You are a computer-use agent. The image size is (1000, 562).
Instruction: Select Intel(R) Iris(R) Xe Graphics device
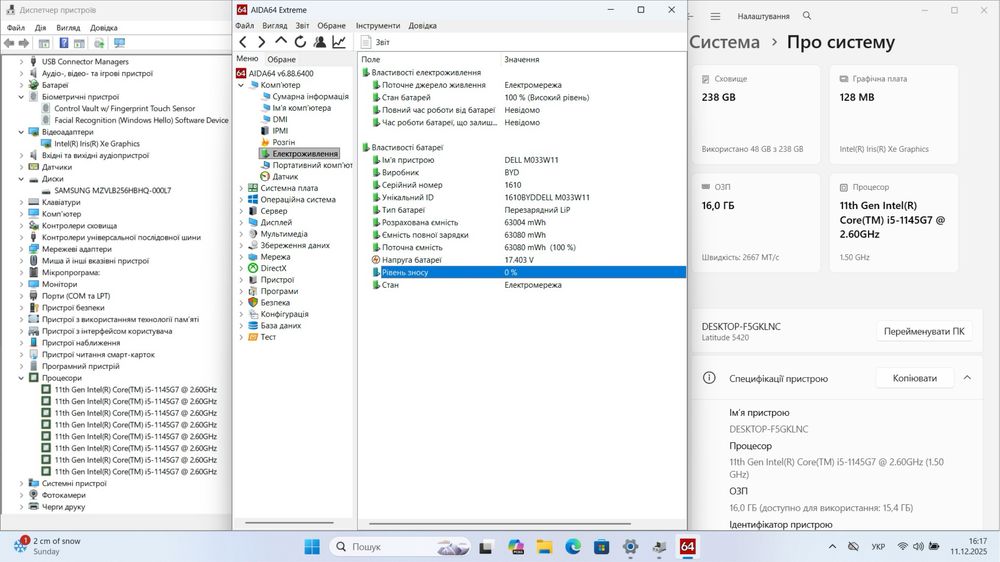point(97,144)
